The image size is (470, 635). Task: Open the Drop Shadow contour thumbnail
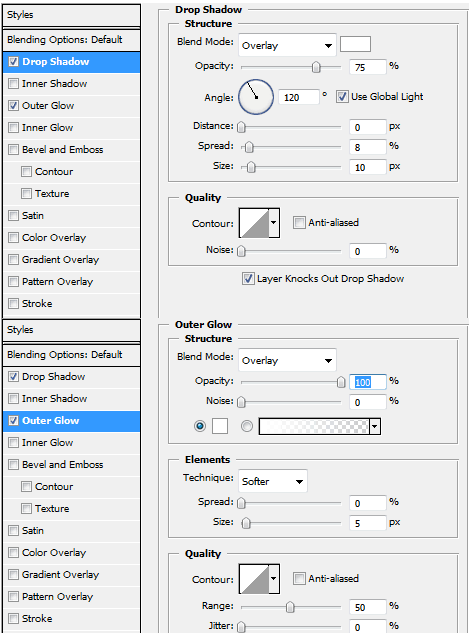(254, 223)
